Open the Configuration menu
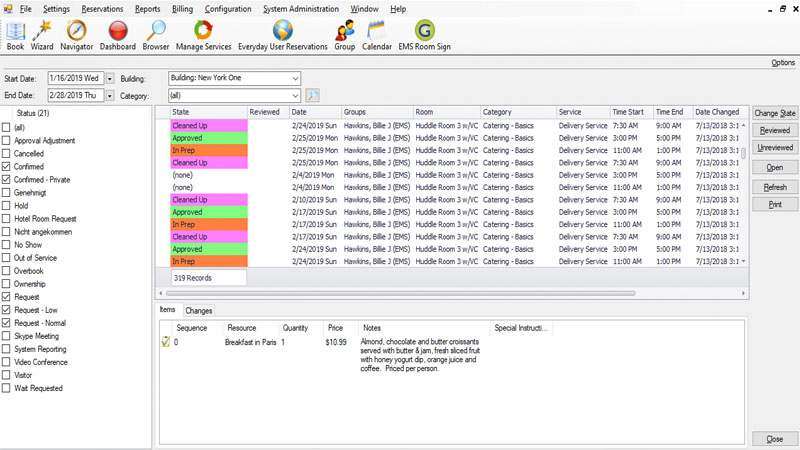The image size is (800, 450). 228,9
